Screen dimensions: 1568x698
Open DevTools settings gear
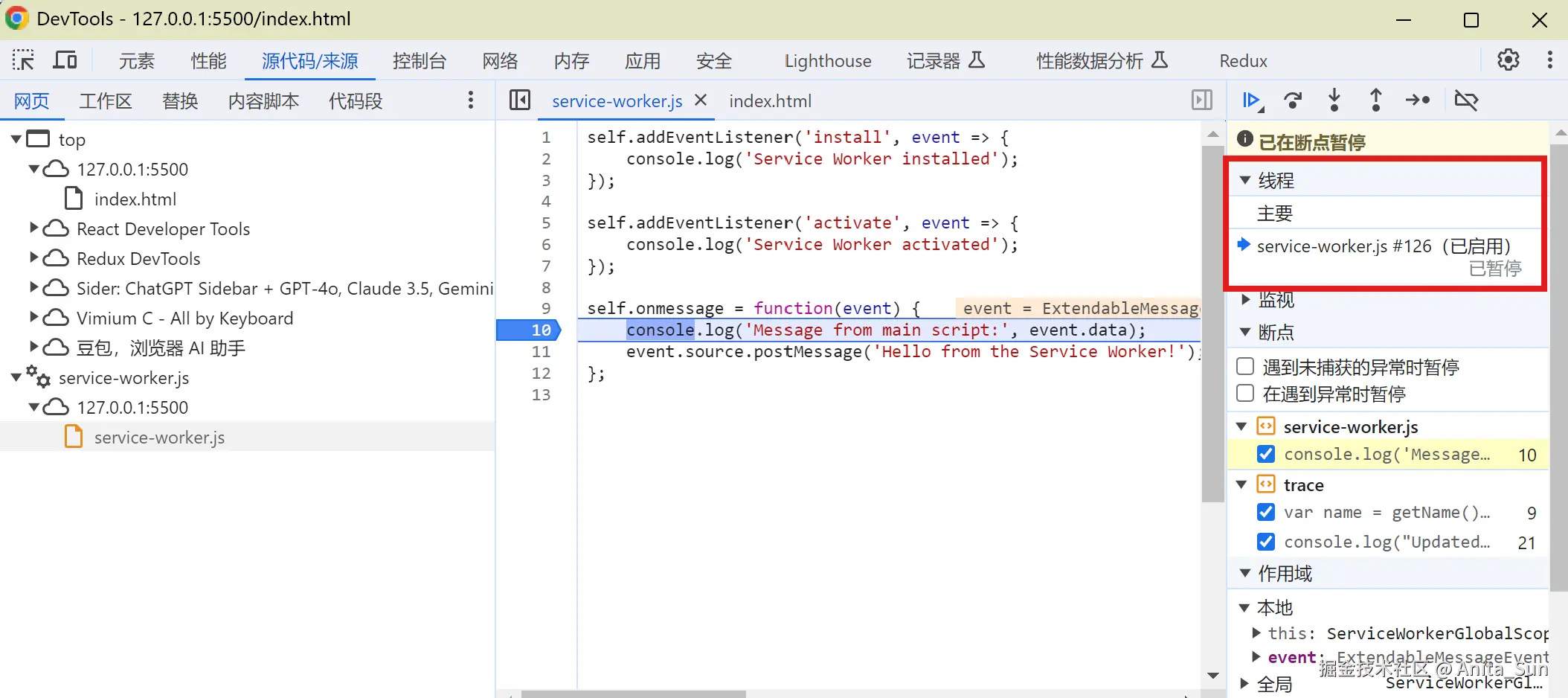1508,60
